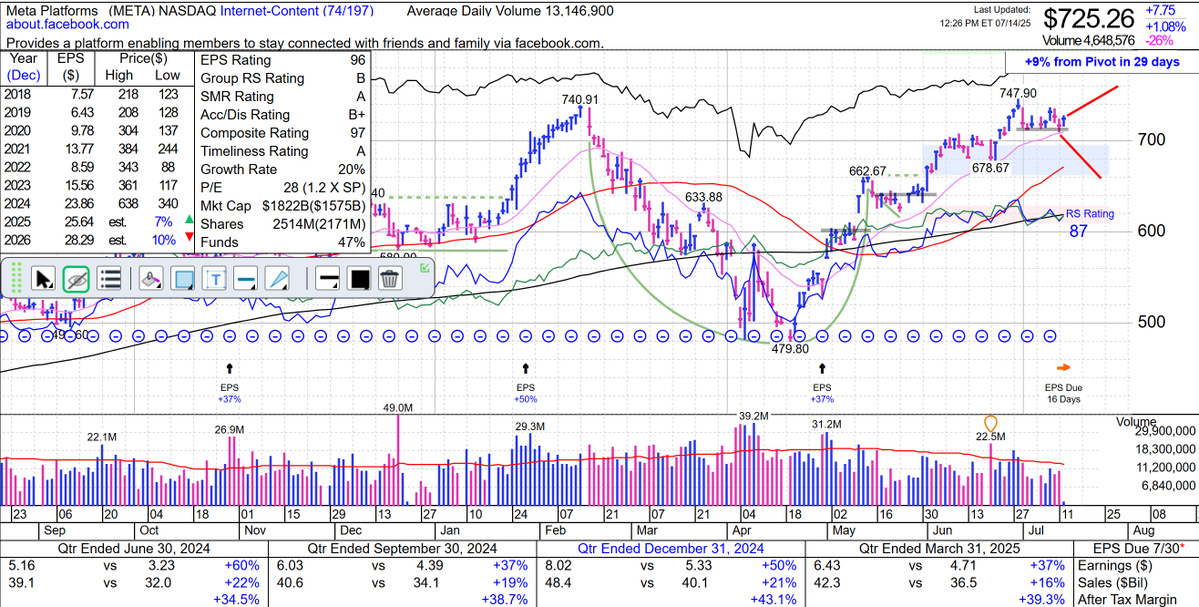Click Acc/Dis Rating B+ row

(x=283, y=115)
